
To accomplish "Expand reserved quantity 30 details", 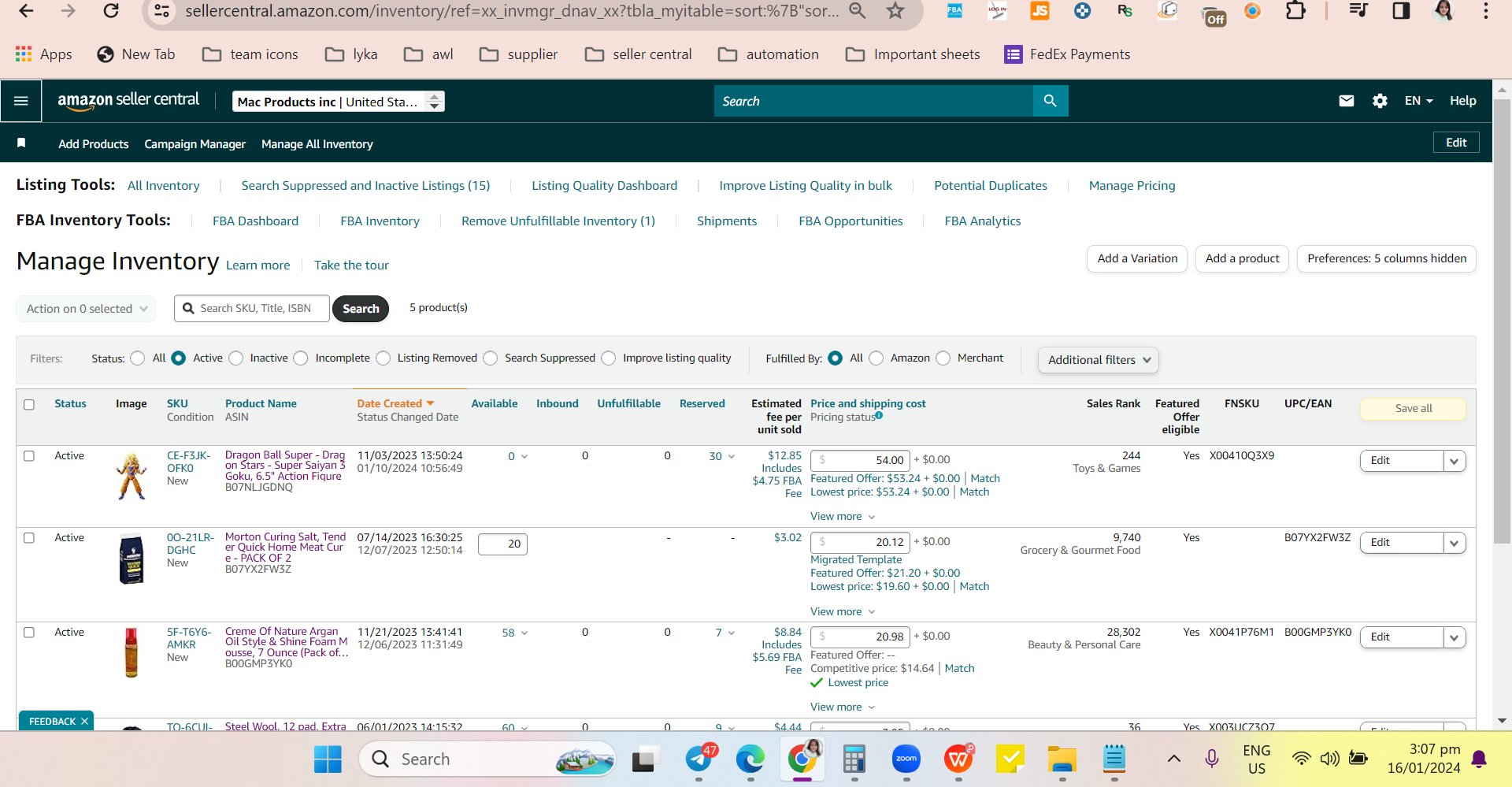I will click(722, 456).
